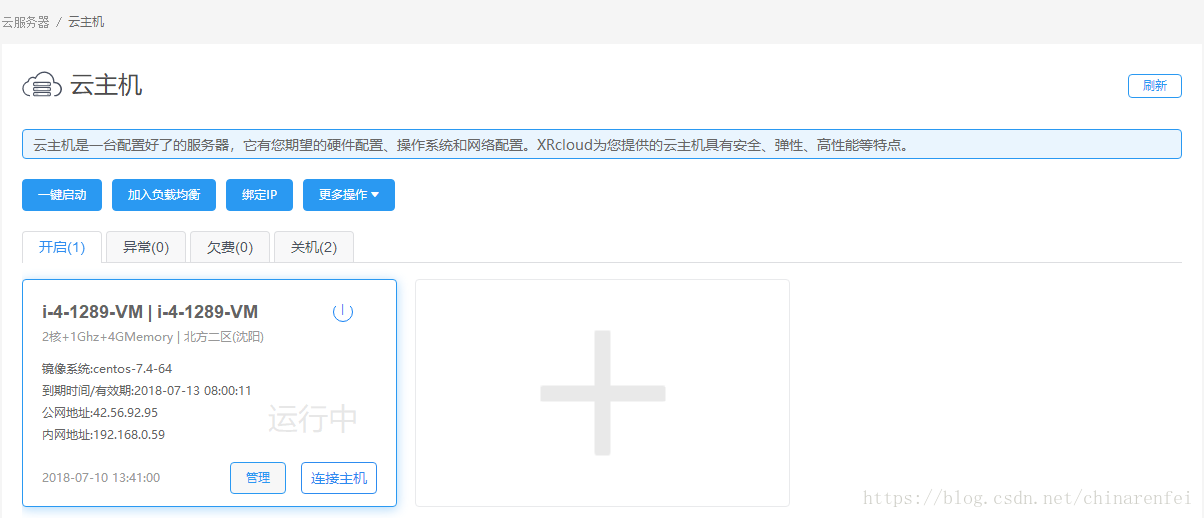This screenshot has width=1204, height=518.
Task: Click the power icon on the i-4-1289-VM card
Action: (343, 312)
